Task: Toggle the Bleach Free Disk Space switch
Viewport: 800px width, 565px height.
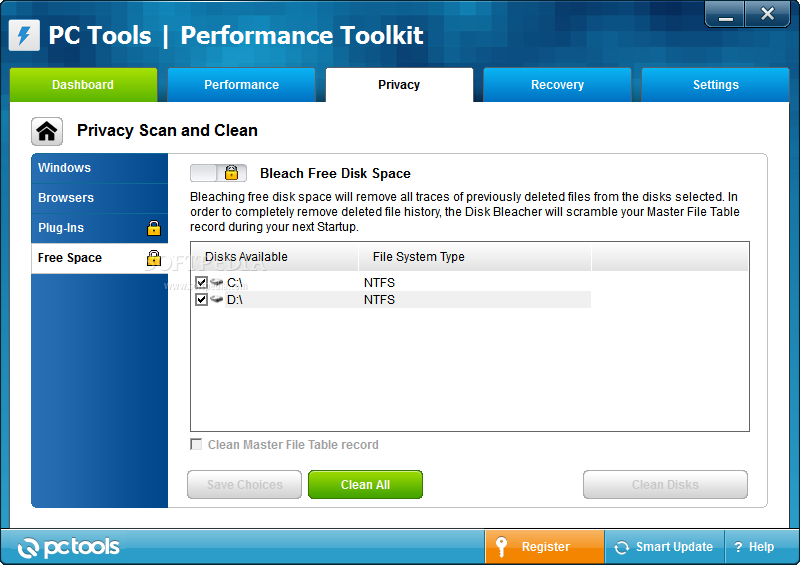Action: [218, 173]
